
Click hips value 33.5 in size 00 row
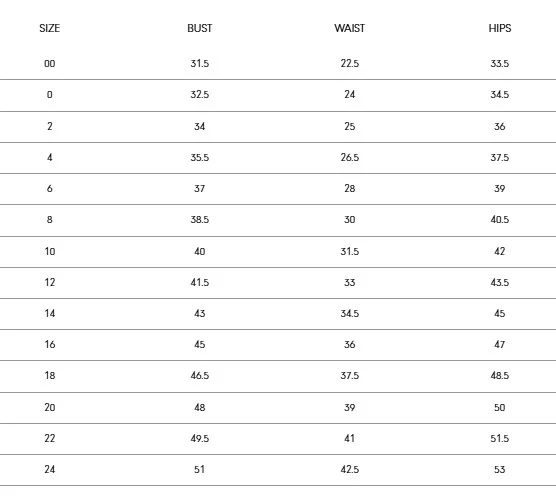(500, 63)
